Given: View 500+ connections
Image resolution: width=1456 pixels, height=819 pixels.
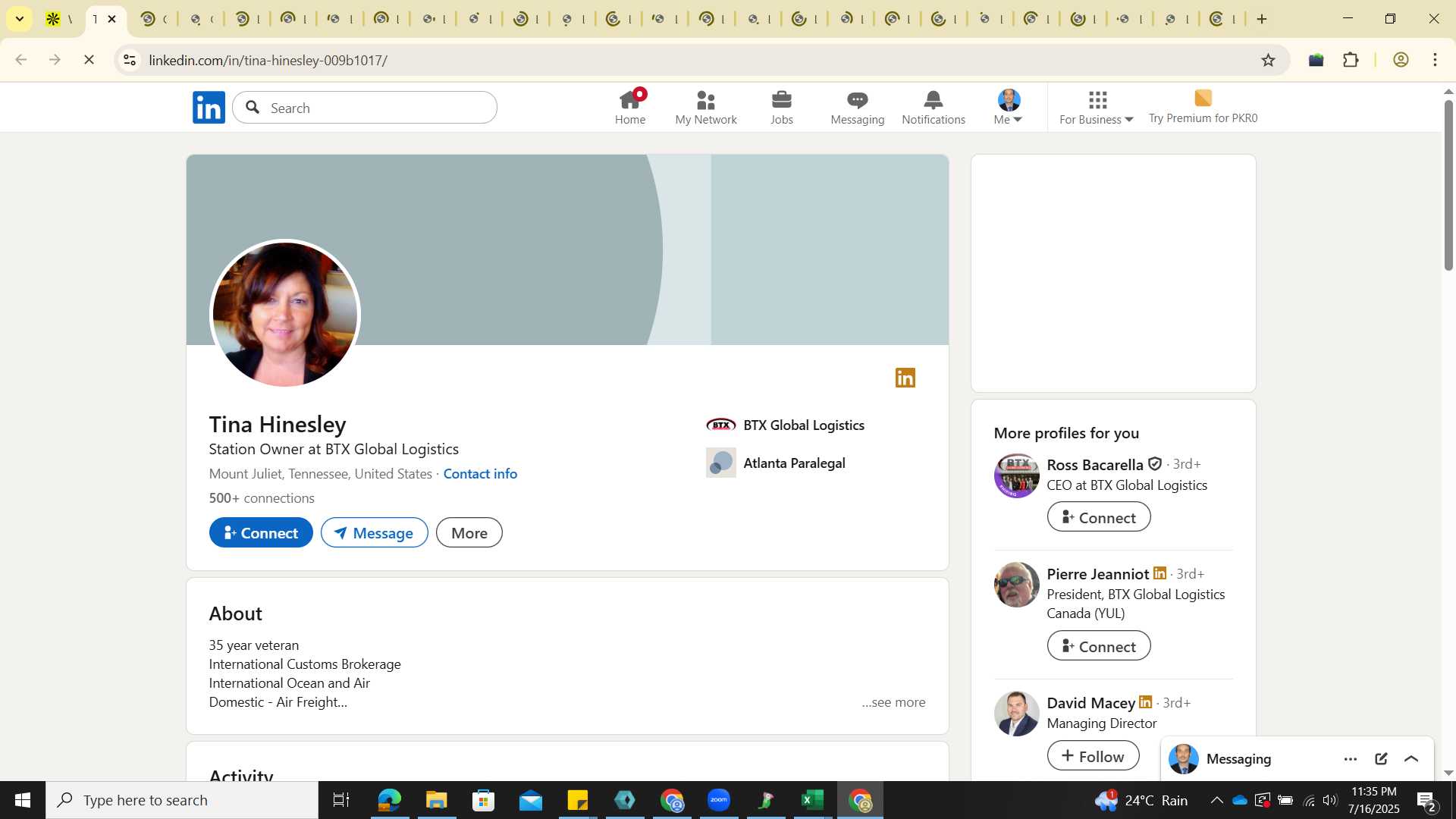Looking at the screenshot, I should click(262, 497).
